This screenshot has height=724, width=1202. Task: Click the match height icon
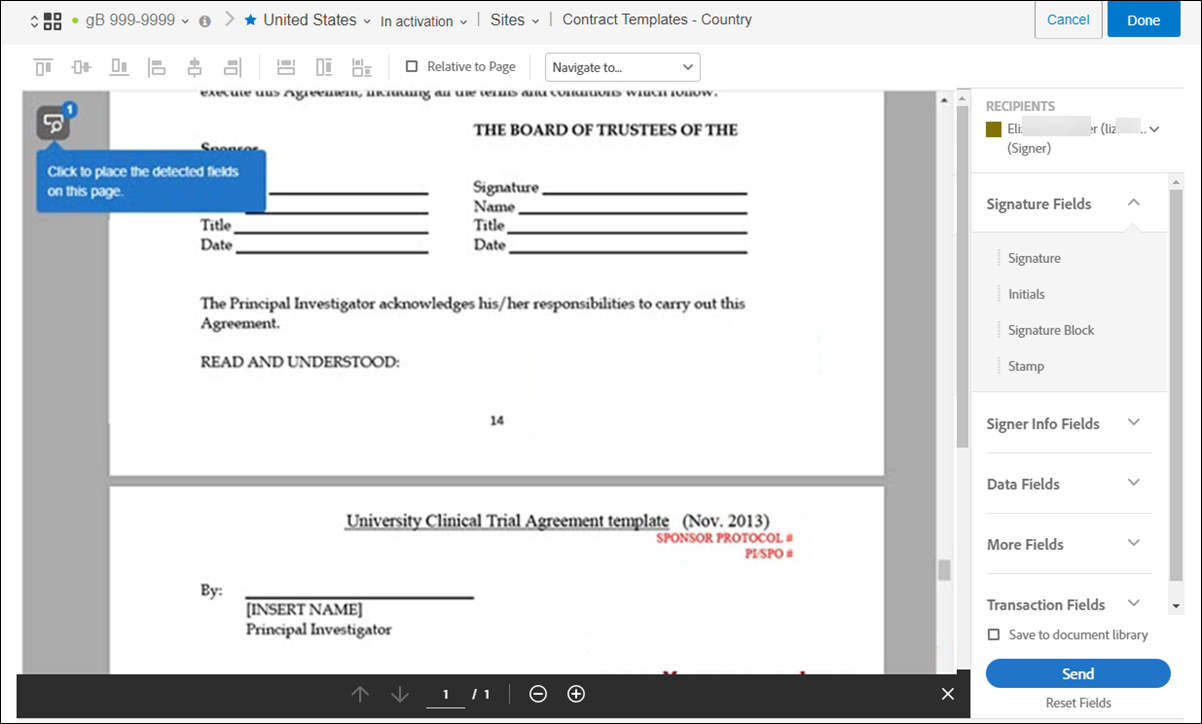[324, 67]
